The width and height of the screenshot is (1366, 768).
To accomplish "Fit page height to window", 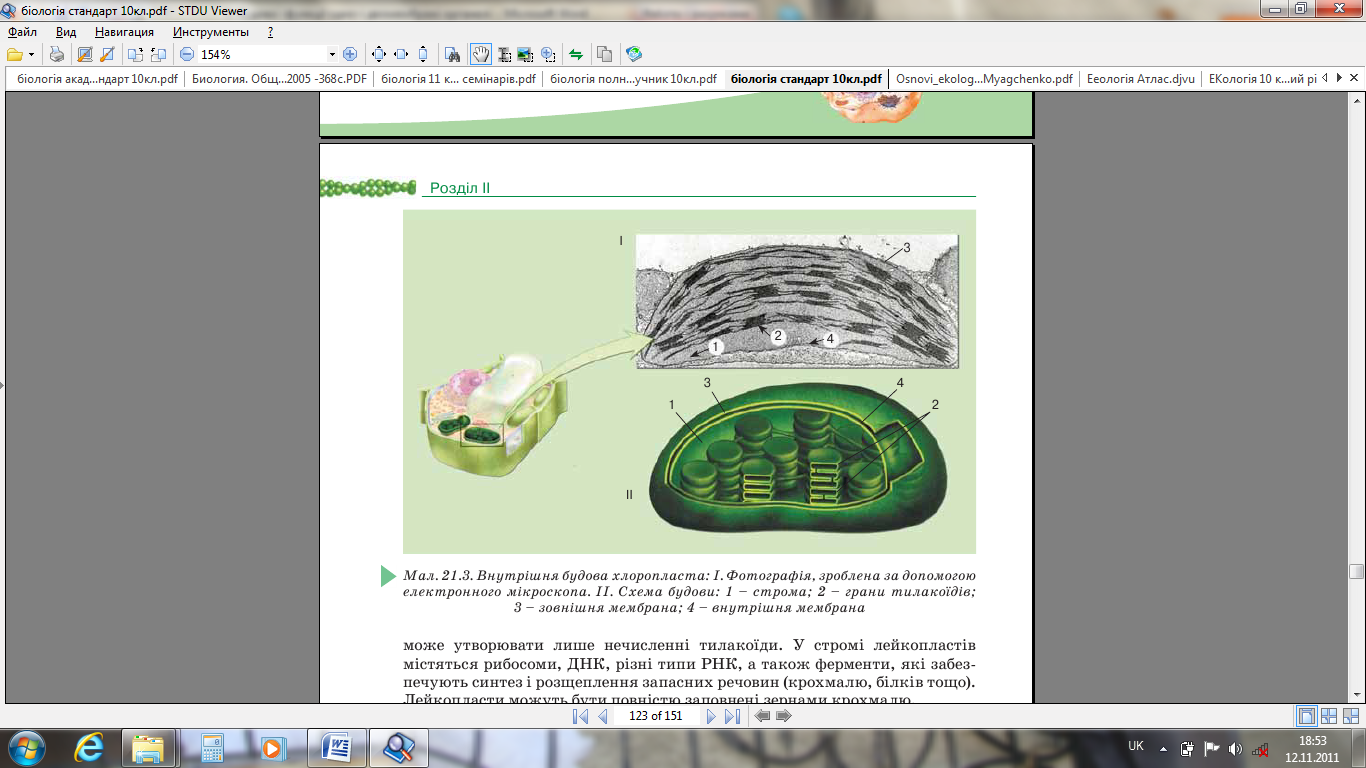I will click(x=423, y=54).
